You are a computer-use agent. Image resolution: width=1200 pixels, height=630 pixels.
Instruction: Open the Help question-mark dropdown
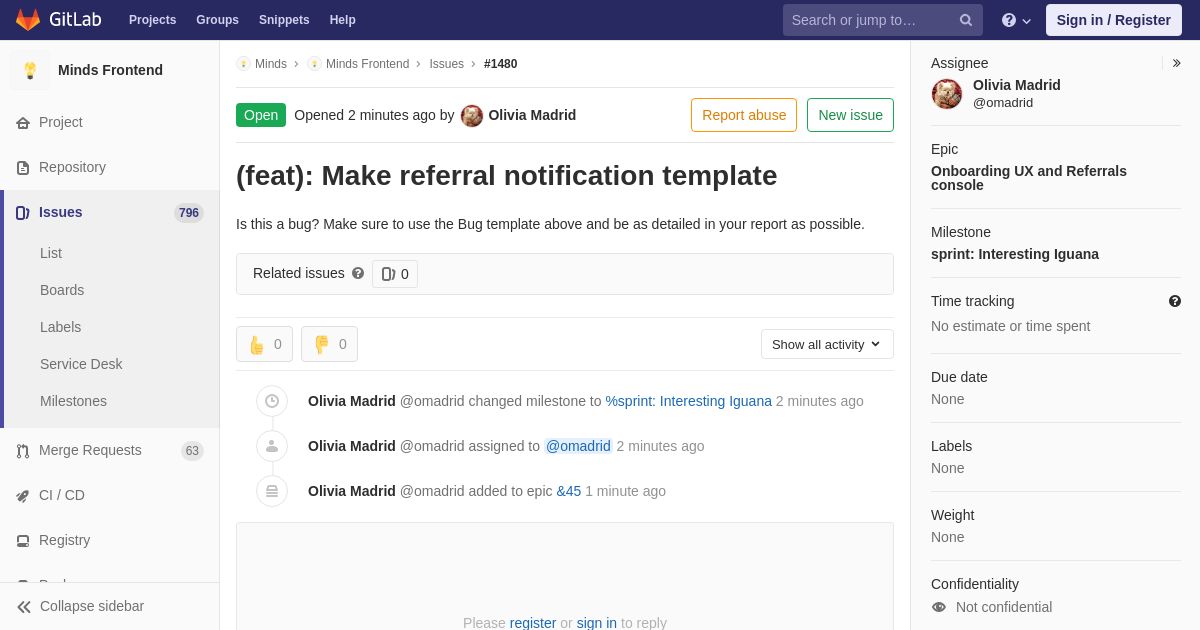coord(1016,20)
